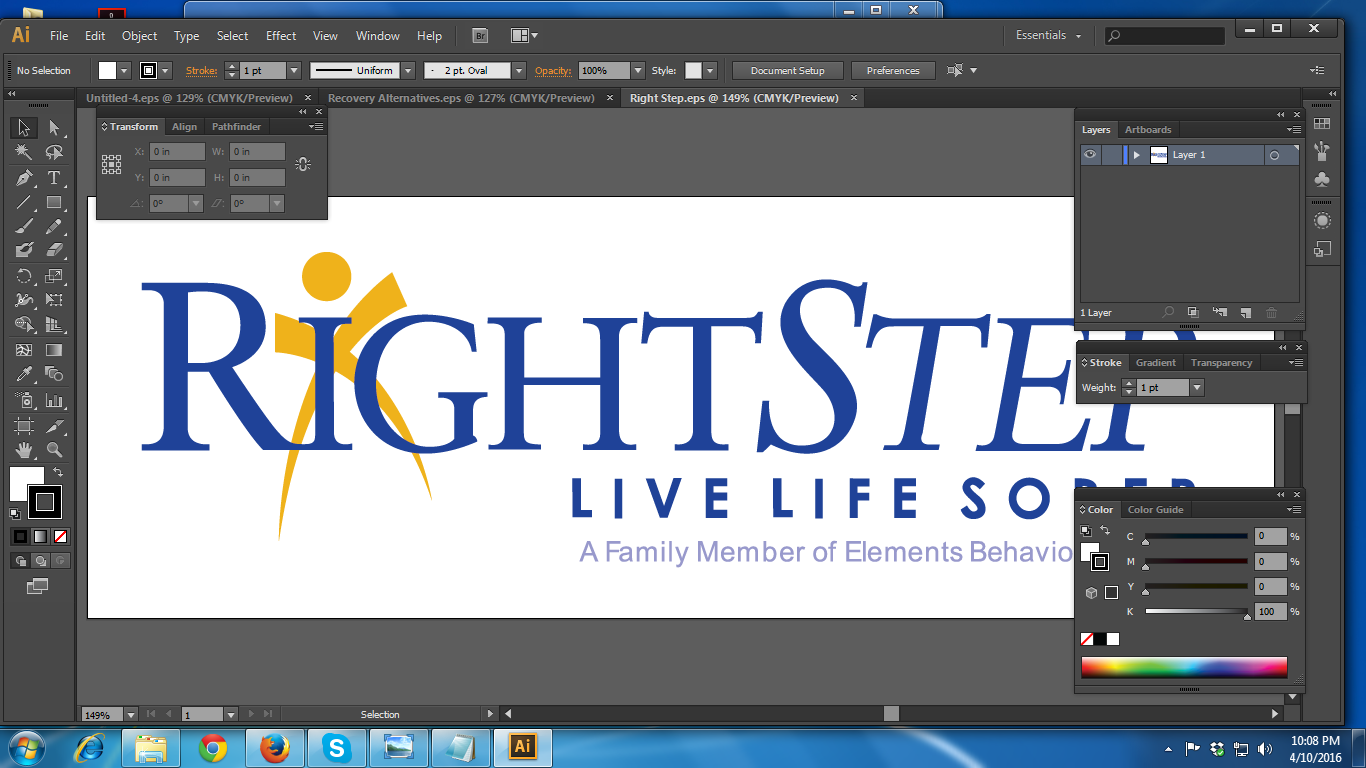Select the Symbol Sprayer tool
This screenshot has height=768, width=1366.
pyautogui.click(x=24, y=400)
